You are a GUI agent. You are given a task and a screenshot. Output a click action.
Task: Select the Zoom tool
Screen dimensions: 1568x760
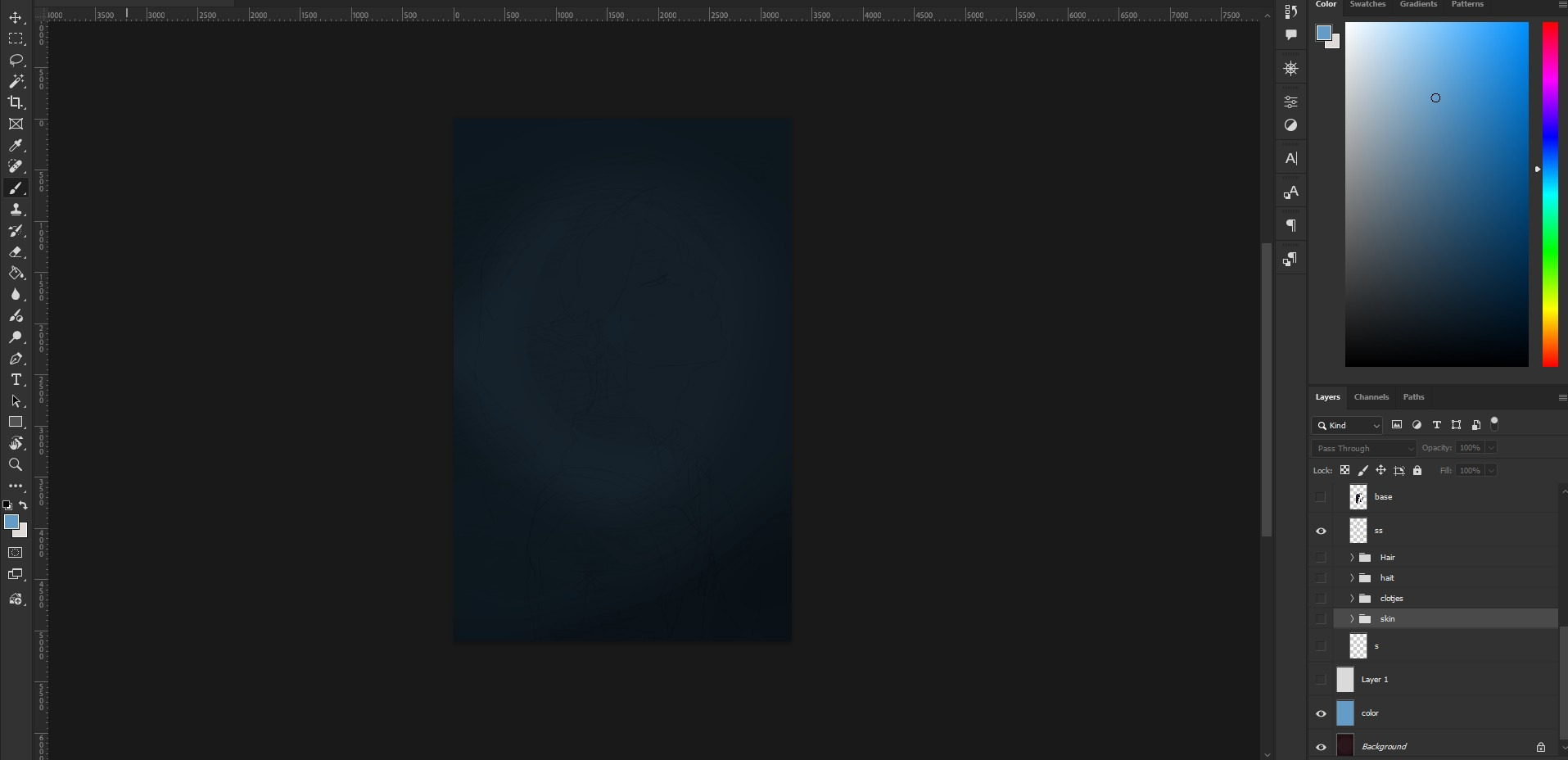point(16,465)
